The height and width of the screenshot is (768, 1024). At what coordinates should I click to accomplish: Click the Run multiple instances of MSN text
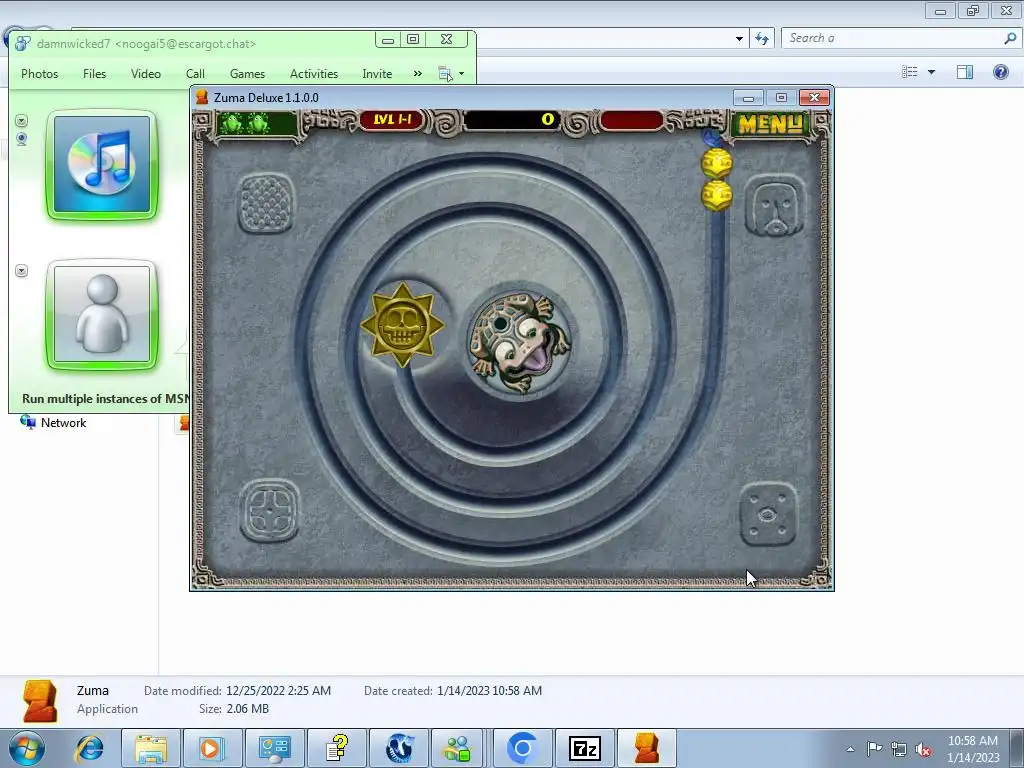[x=104, y=398]
